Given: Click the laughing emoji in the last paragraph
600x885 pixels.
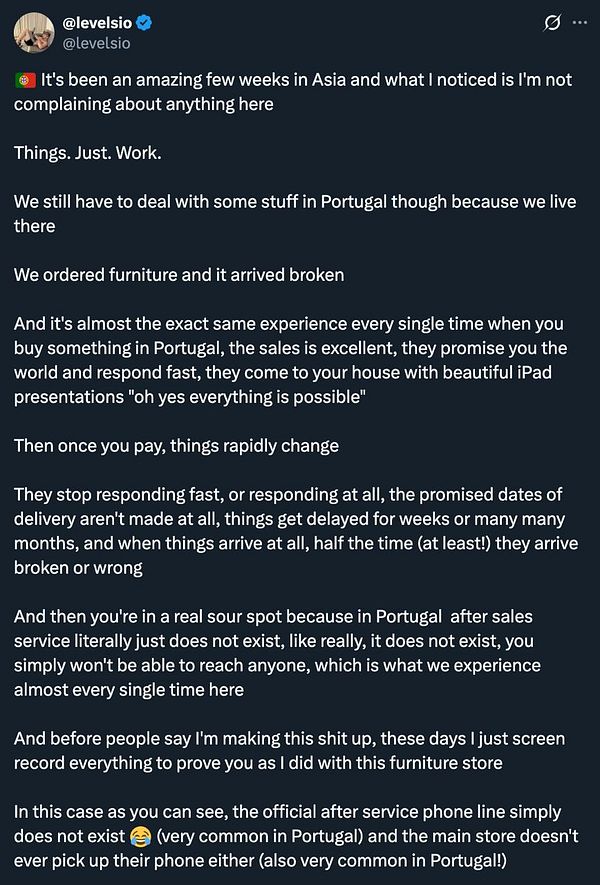Looking at the screenshot, I should tap(138, 836).
